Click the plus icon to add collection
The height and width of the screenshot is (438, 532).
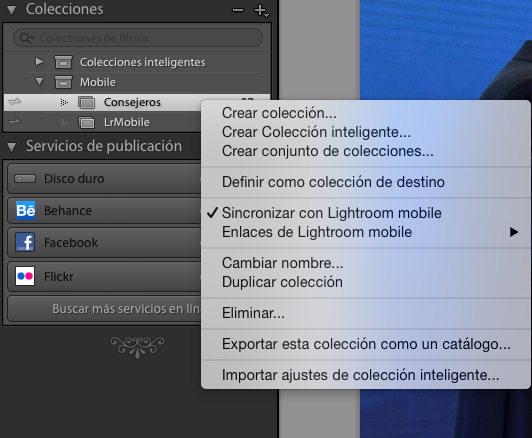point(261,10)
